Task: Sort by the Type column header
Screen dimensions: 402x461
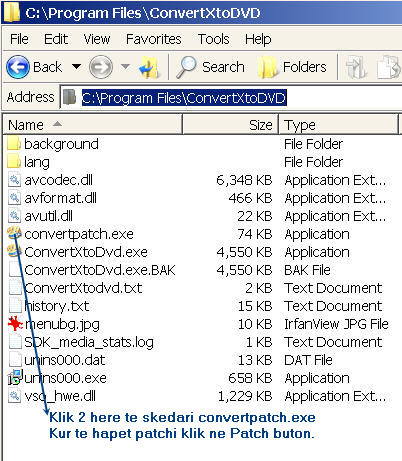Action: pyautogui.click(x=338, y=125)
